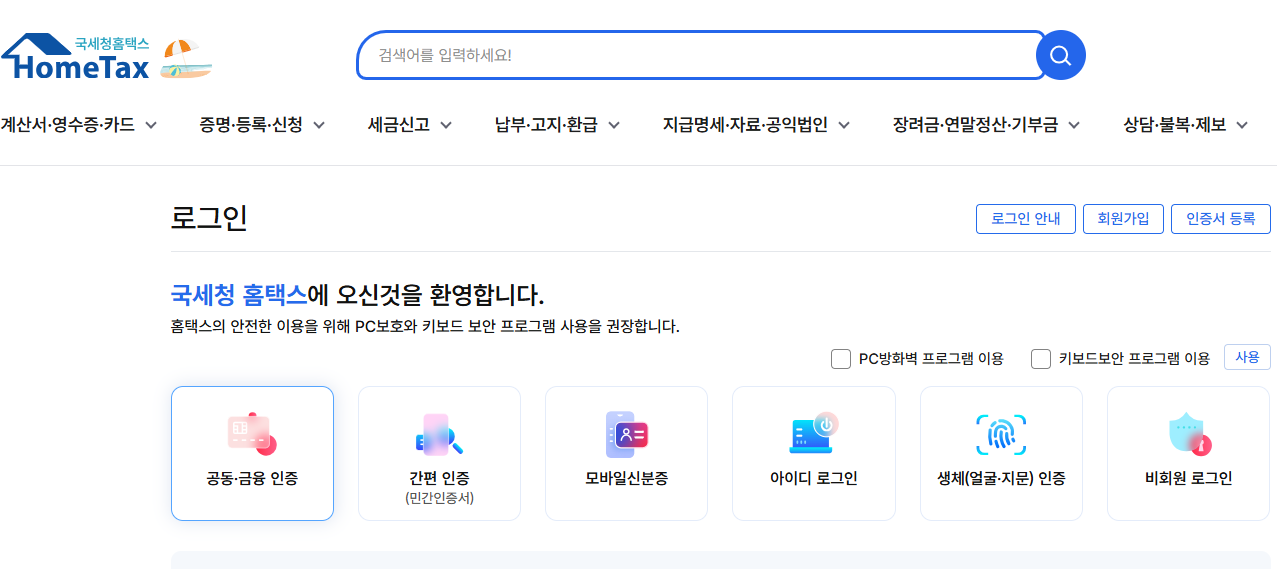
Task: Focus the 검색어를 입력하세요 search field
Action: pos(700,55)
